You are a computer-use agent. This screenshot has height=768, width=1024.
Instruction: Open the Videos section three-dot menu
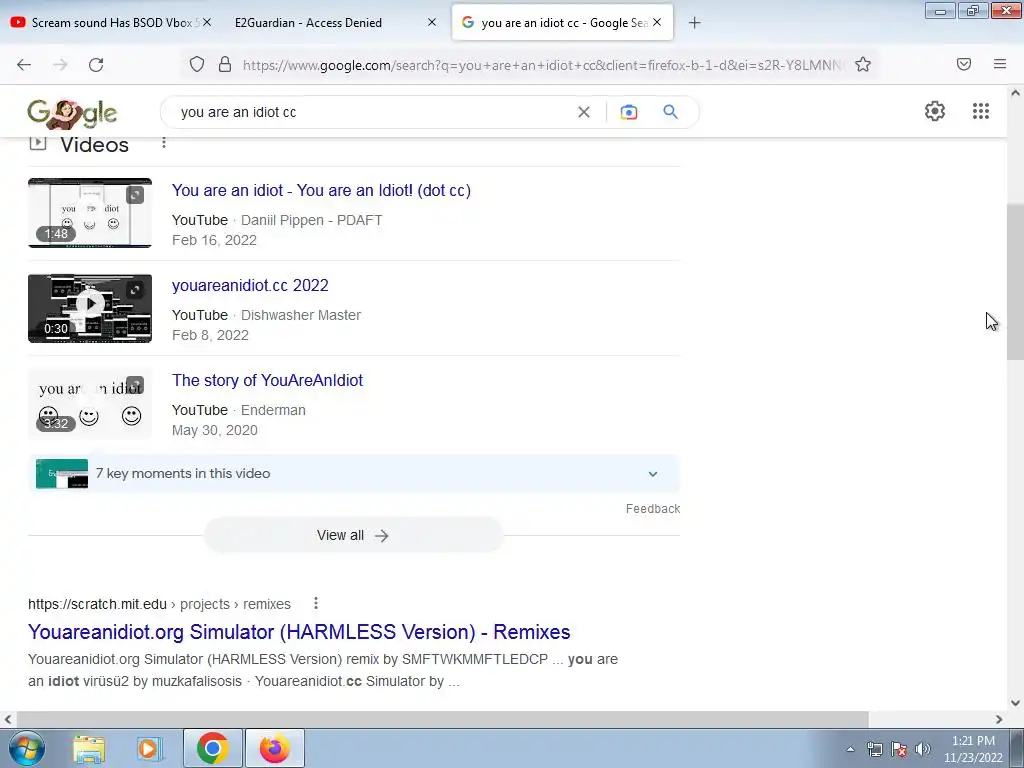click(x=164, y=142)
